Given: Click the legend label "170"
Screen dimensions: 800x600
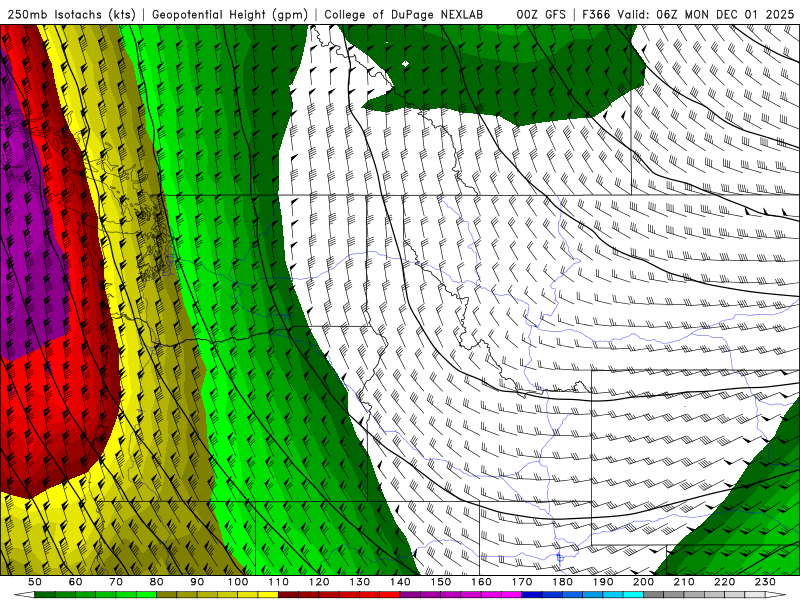Looking at the screenshot, I should [522, 582].
